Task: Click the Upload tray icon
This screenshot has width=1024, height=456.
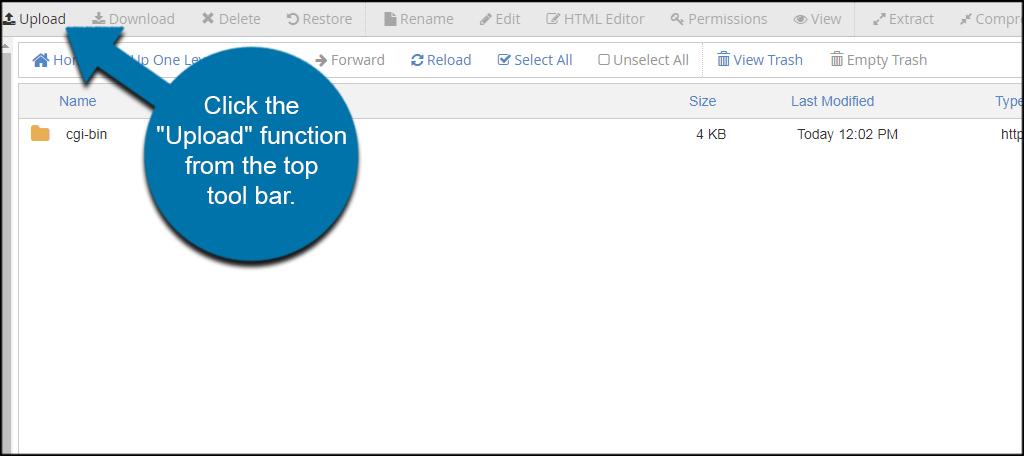Action: tap(9, 20)
